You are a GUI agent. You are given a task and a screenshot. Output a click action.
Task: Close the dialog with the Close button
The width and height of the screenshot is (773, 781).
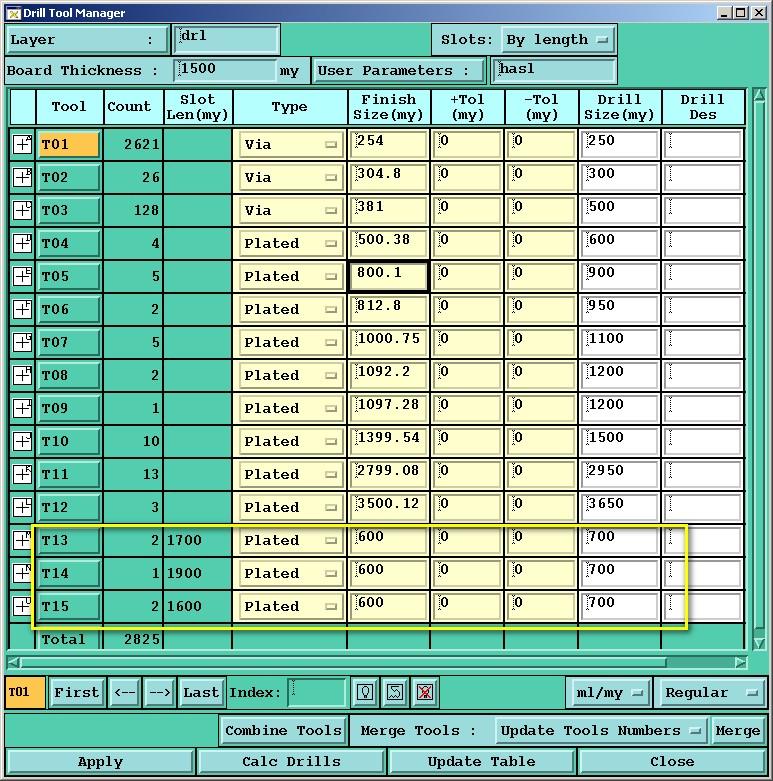(672, 762)
